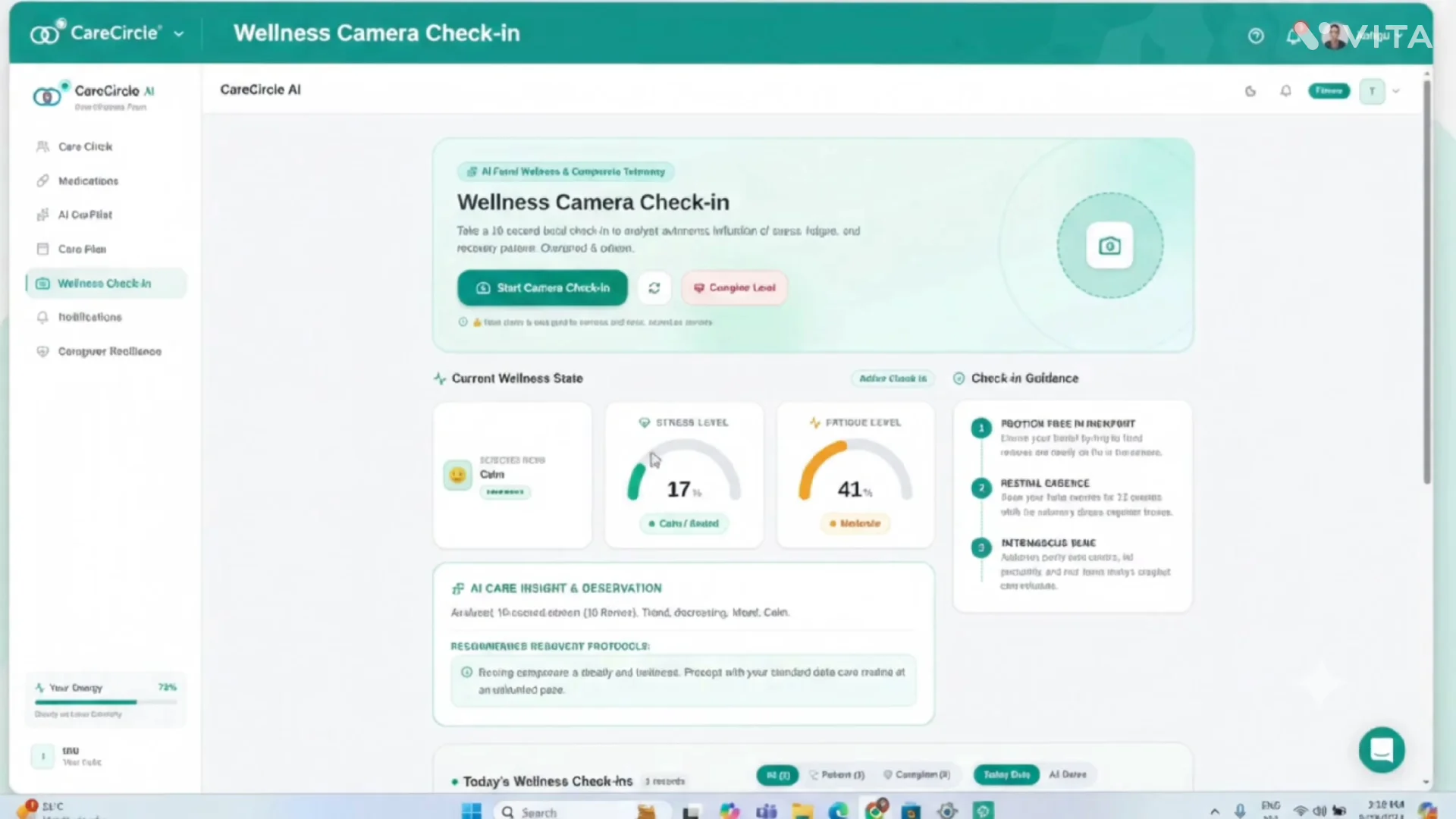
Task: Click the T user avatar tile
Action: [x=1372, y=91]
